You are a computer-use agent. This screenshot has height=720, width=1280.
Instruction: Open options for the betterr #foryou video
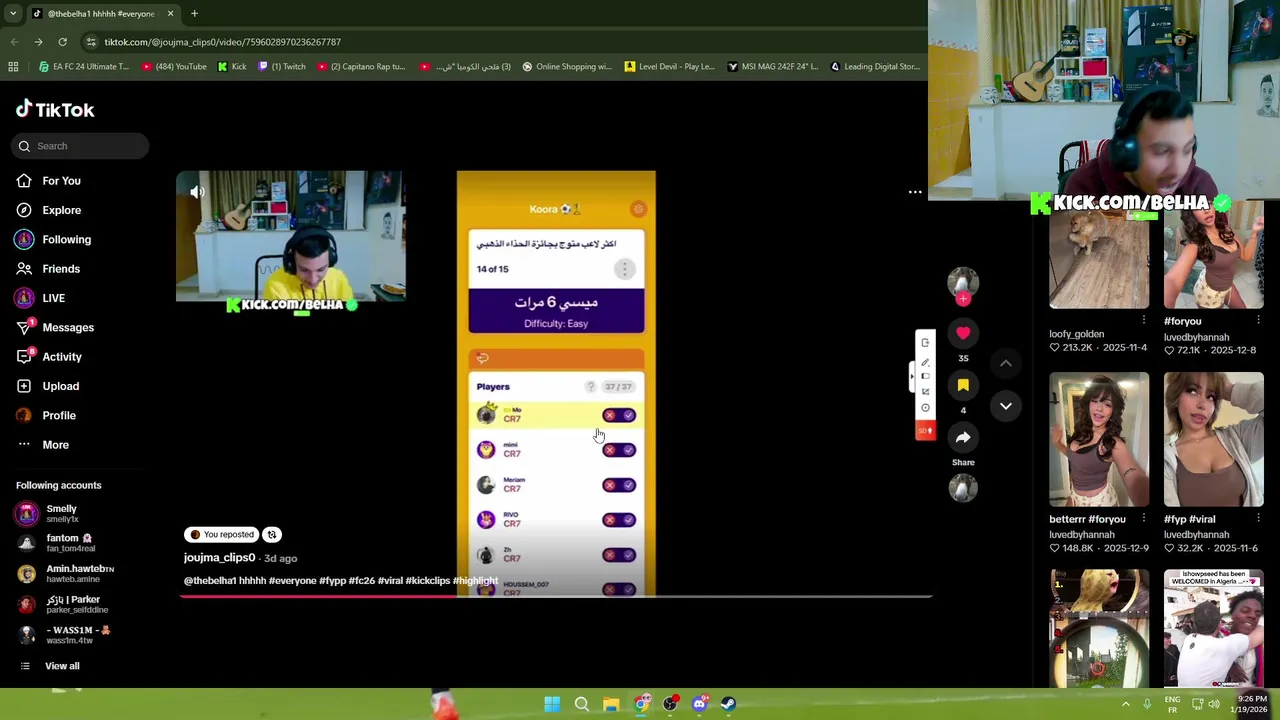(1144, 519)
